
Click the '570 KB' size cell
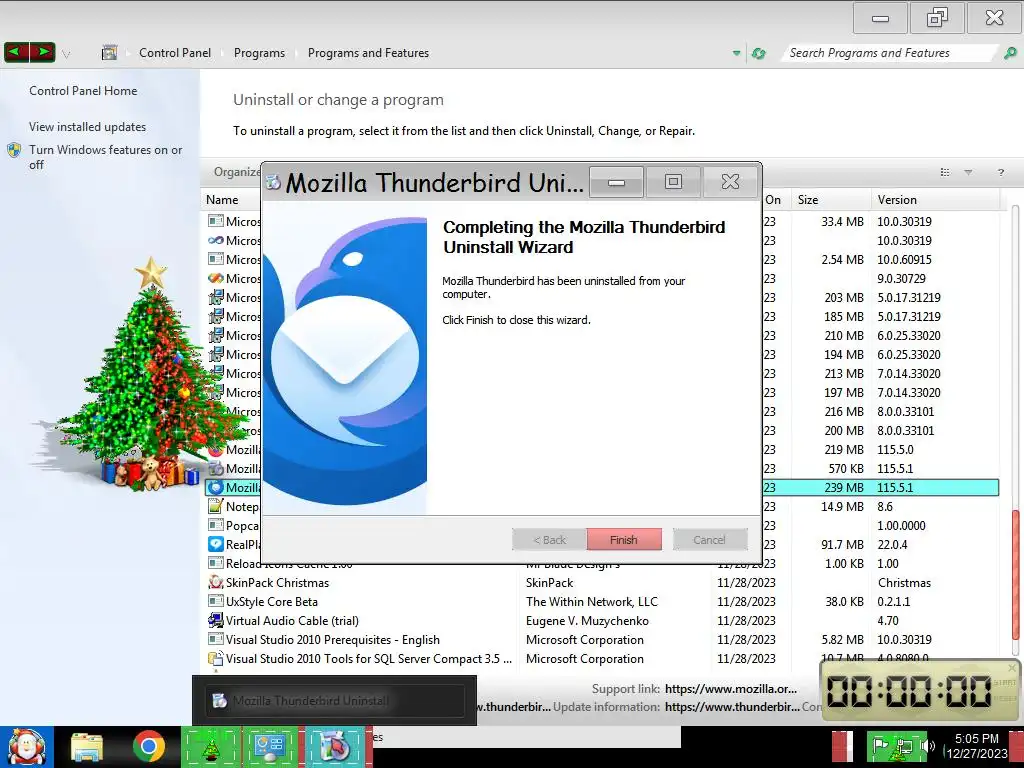click(846, 468)
